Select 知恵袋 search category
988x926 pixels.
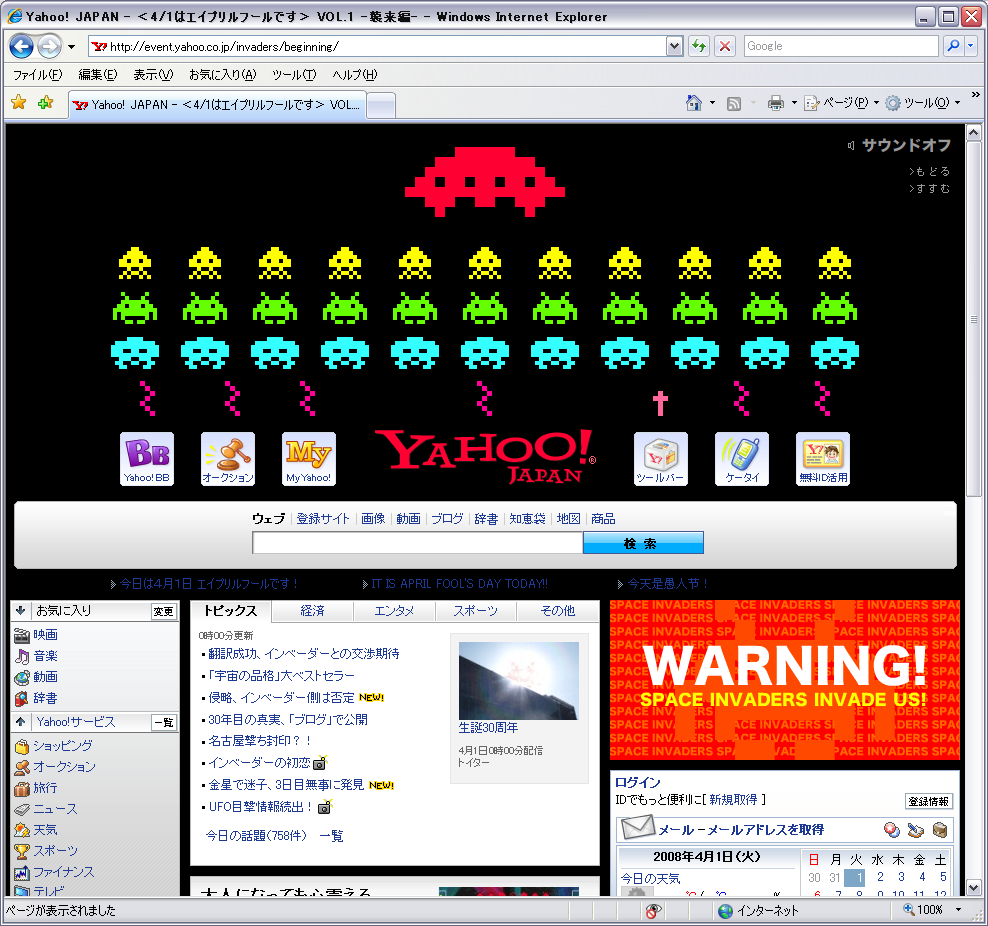tap(527, 518)
